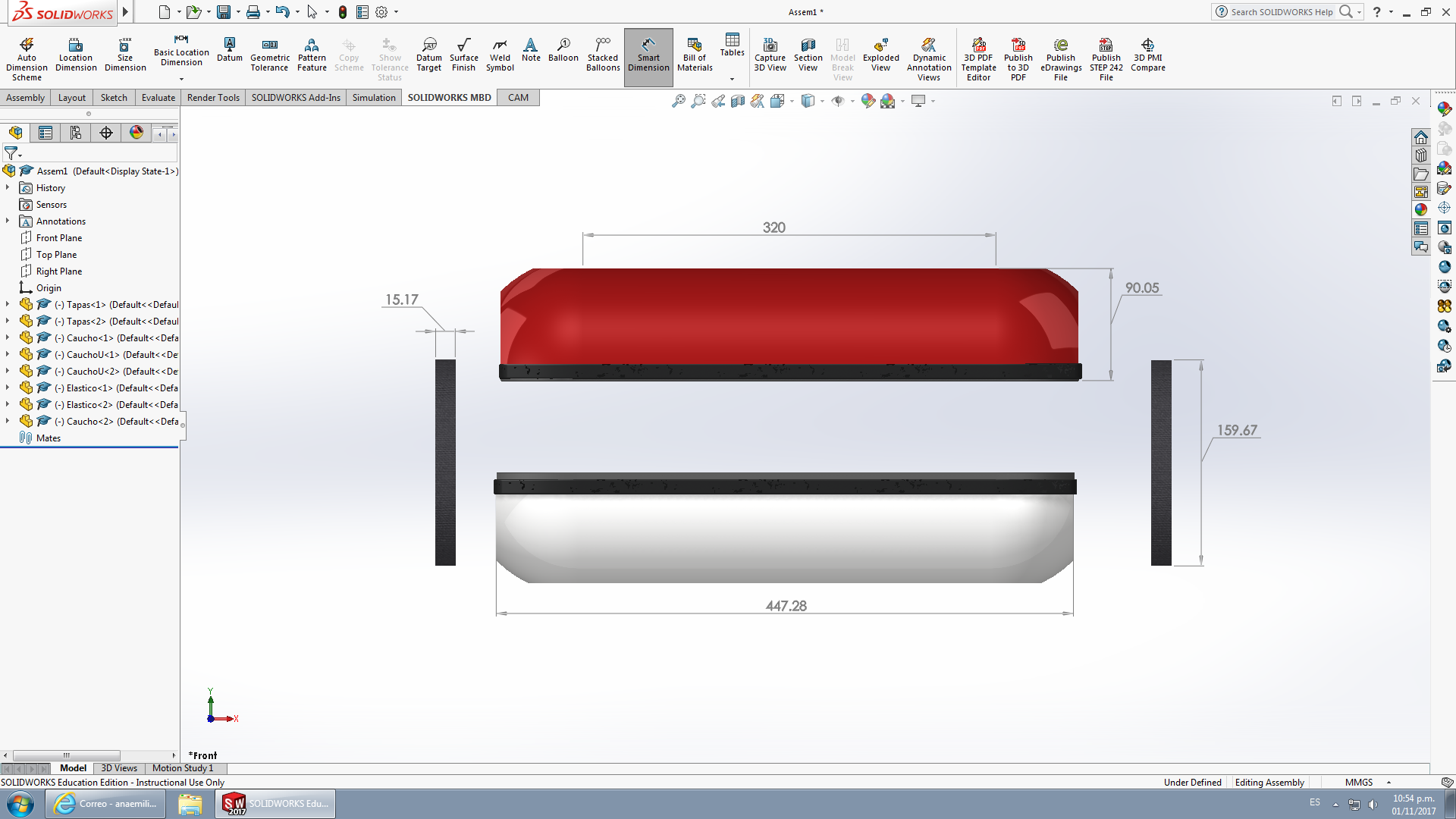This screenshot has width=1456, height=819.
Task: Open Render Tools tab
Action: [x=213, y=98]
